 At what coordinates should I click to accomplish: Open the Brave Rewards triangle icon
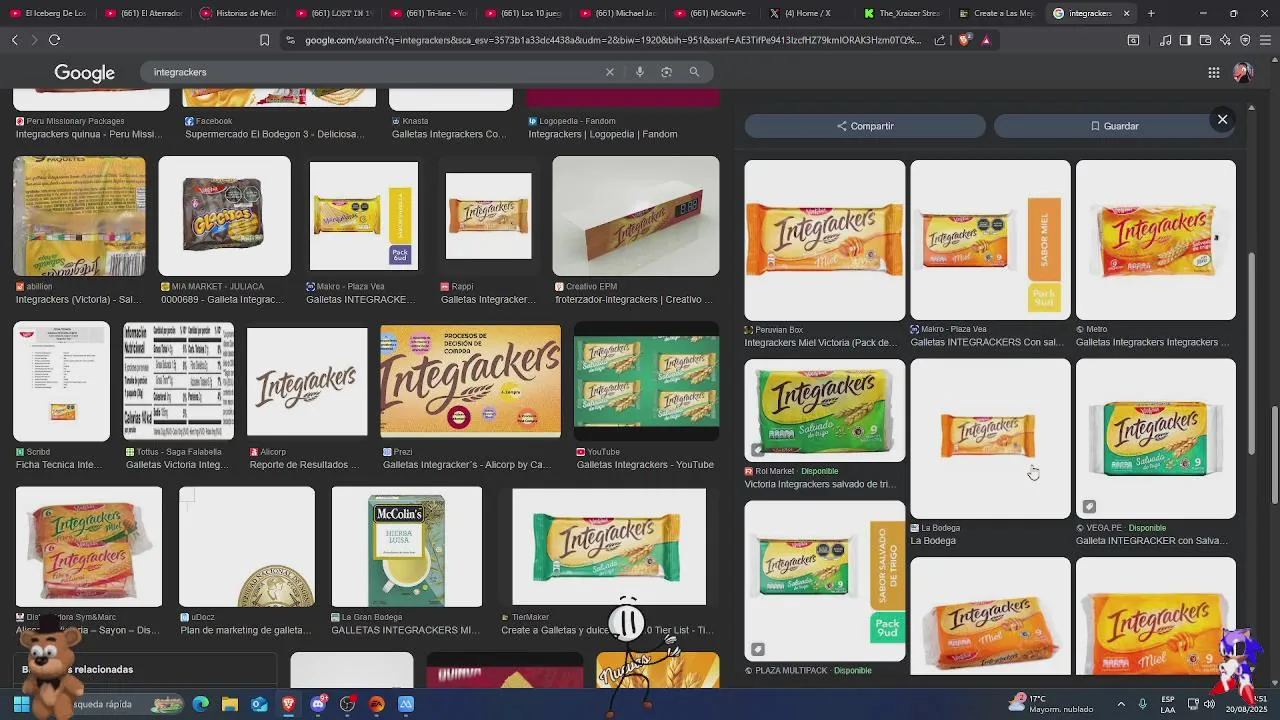click(x=986, y=40)
